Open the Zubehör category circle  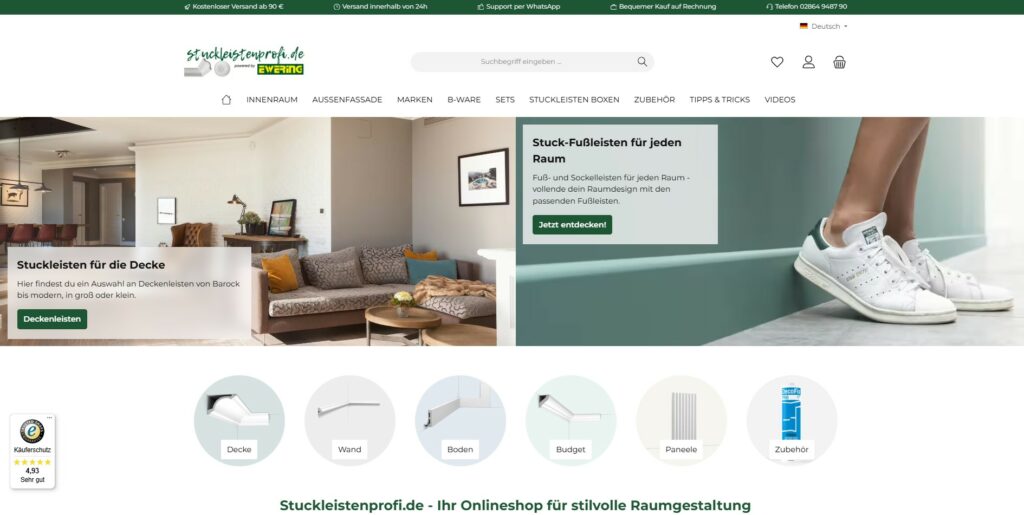point(792,420)
